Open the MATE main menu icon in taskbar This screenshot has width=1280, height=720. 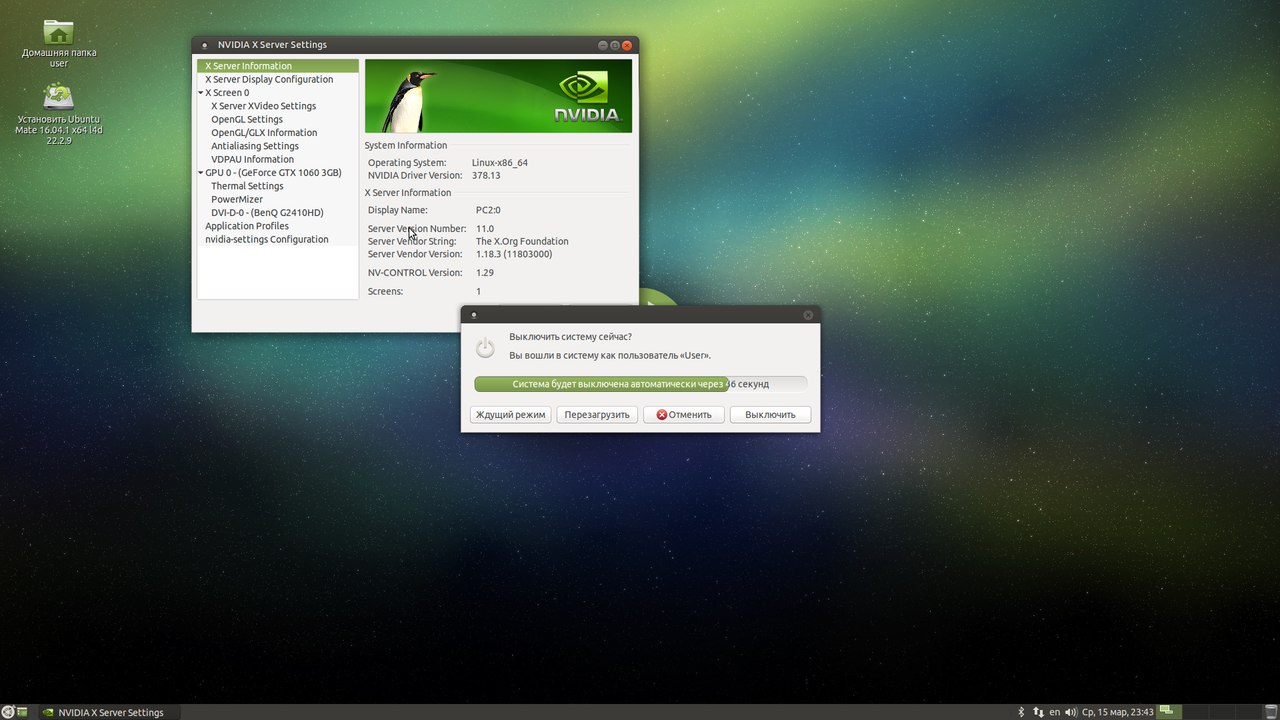[7, 712]
